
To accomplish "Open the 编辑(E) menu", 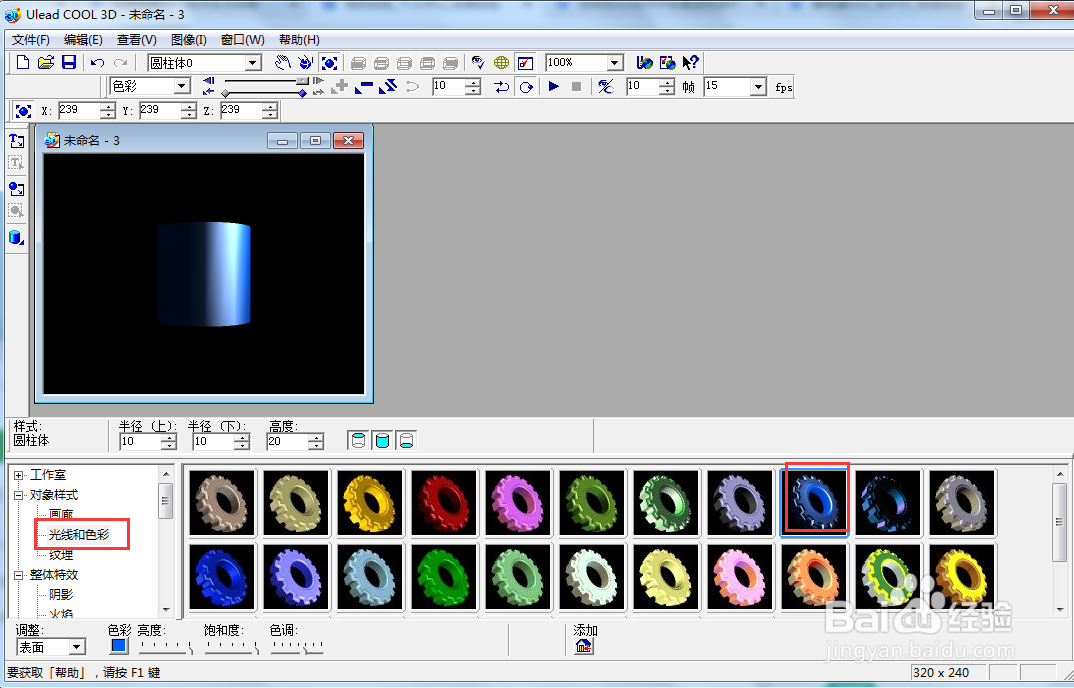I will click(x=83, y=40).
